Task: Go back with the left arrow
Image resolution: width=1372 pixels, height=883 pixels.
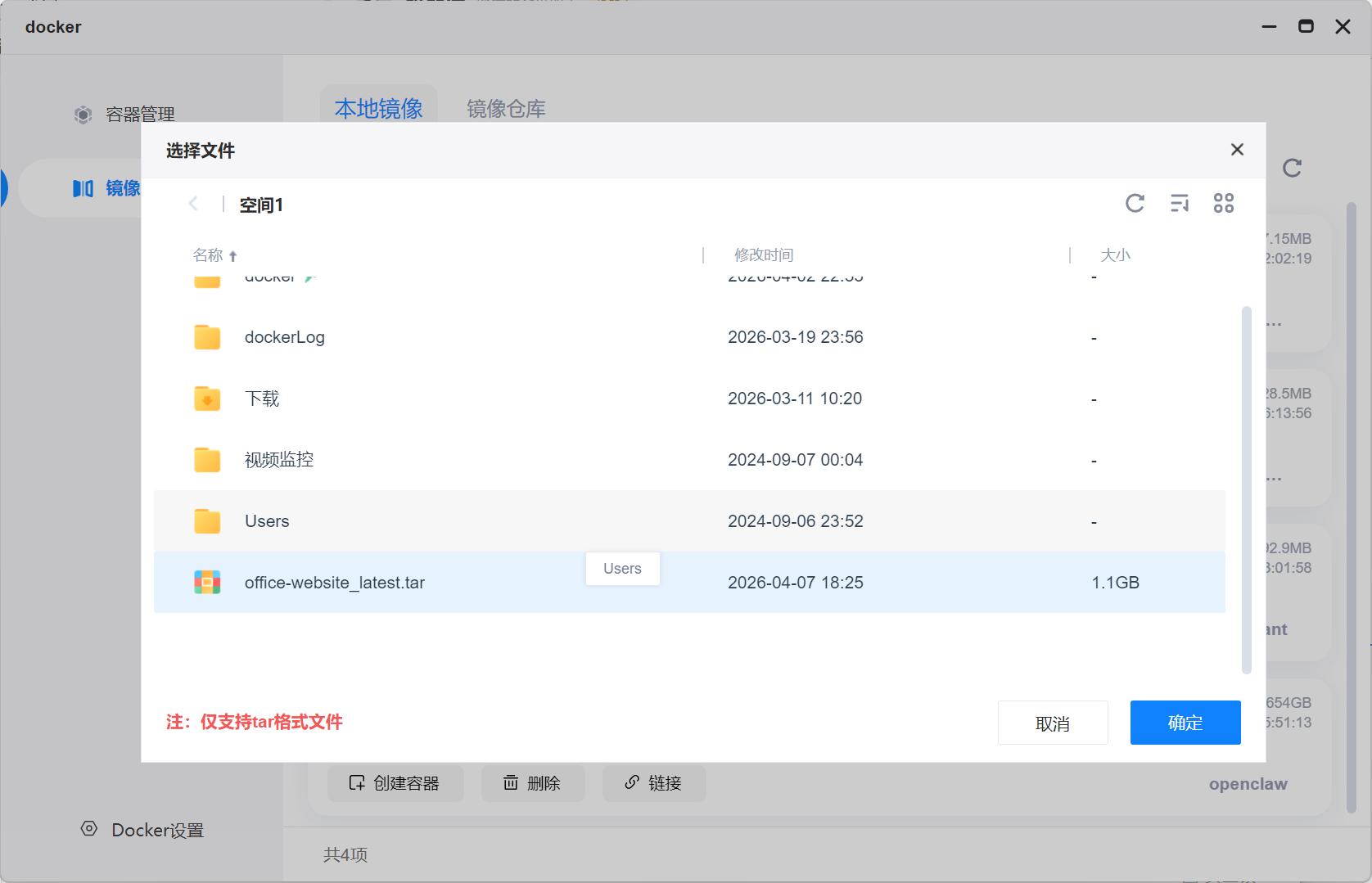Action: point(193,204)
